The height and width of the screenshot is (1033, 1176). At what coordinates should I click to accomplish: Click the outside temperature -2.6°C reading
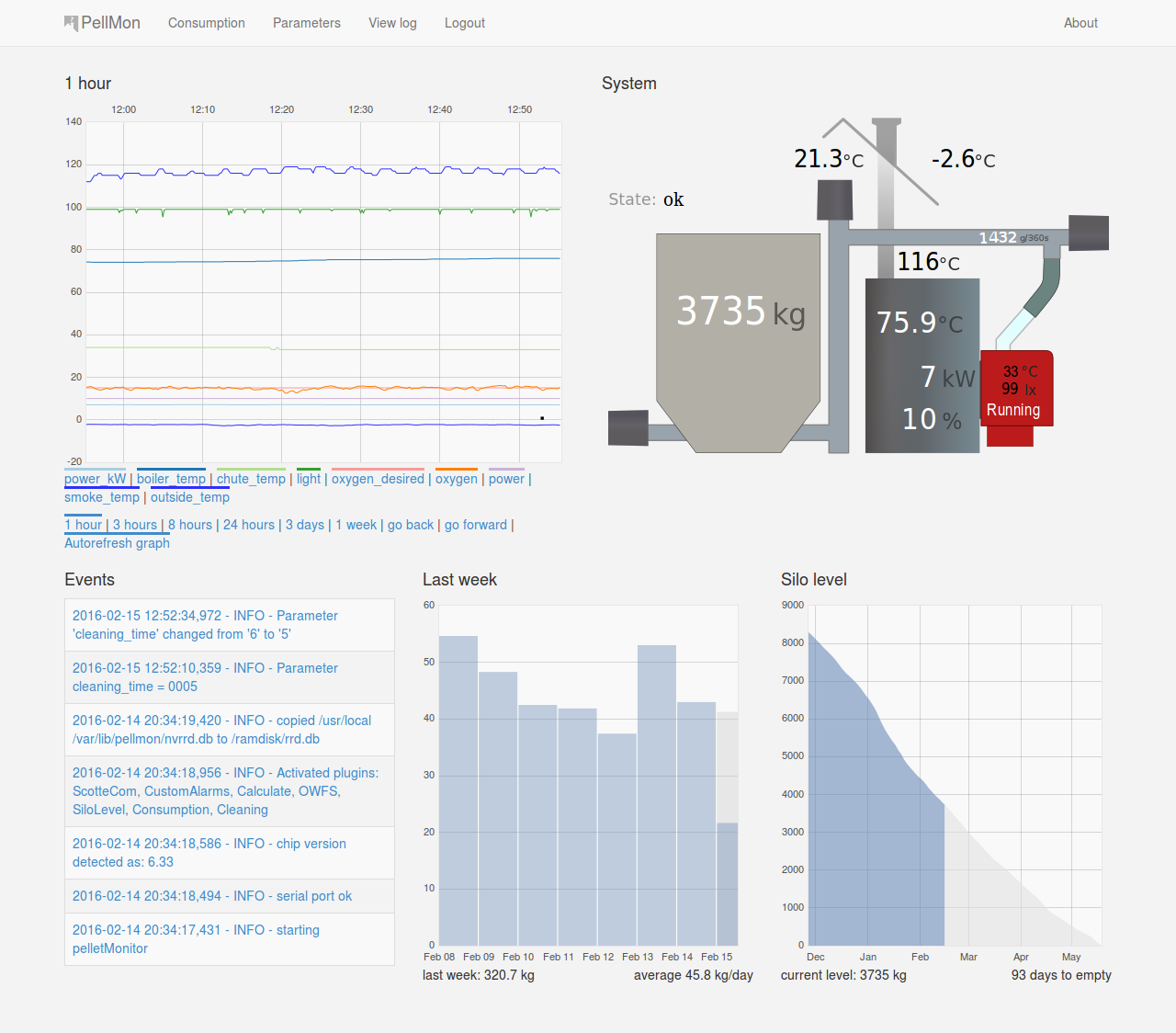tap(963, 160)
